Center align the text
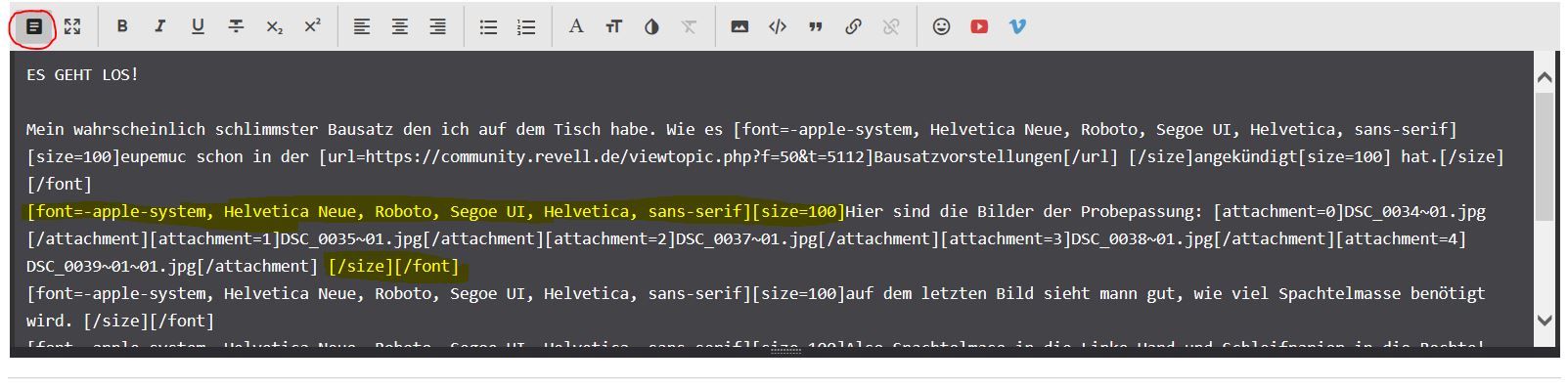 click(x=400, y=26)
